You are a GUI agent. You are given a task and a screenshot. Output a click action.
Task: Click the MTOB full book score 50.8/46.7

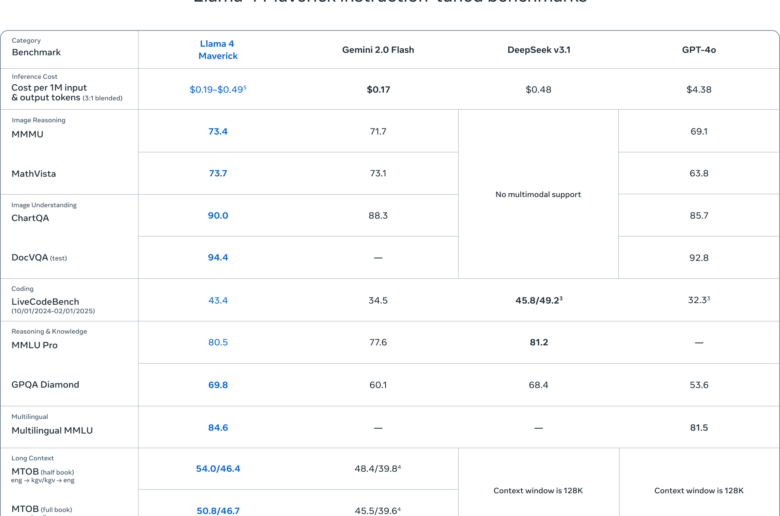tap(218, 511)
